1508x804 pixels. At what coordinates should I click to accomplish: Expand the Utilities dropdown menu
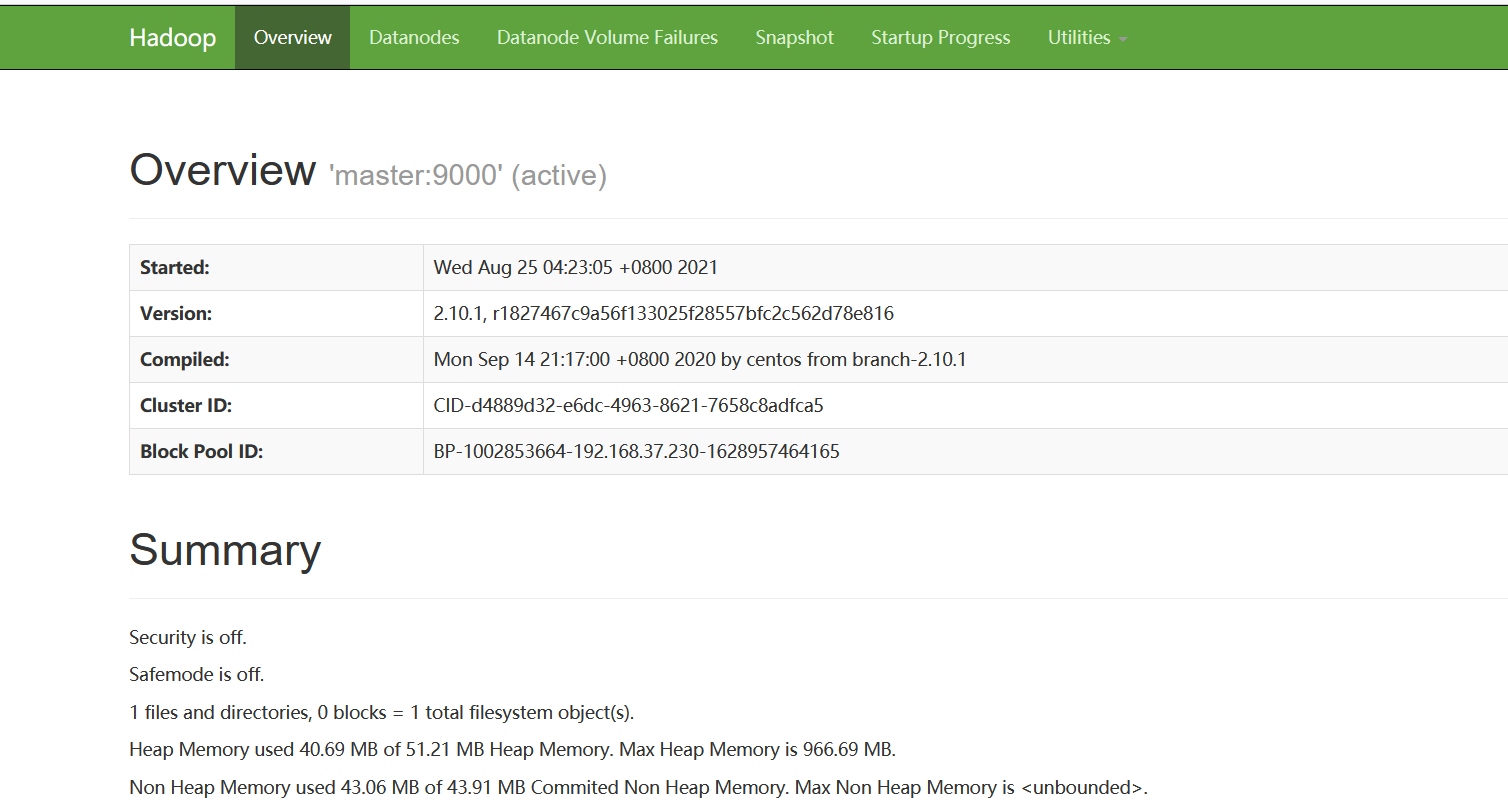pyautogui.click(x=1087, y=37)
